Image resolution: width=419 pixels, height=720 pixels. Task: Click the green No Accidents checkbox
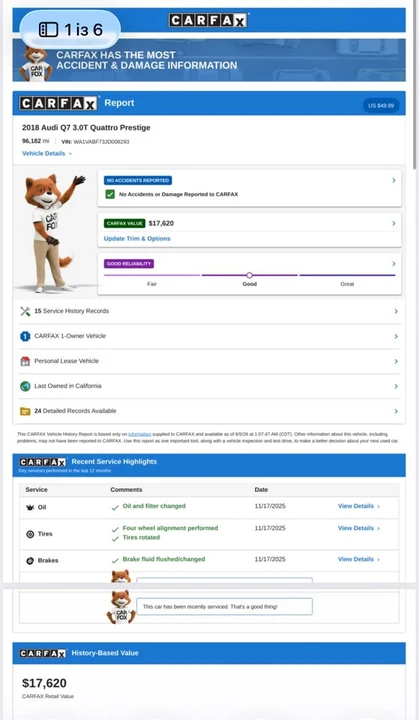click(x=110, y=194)
